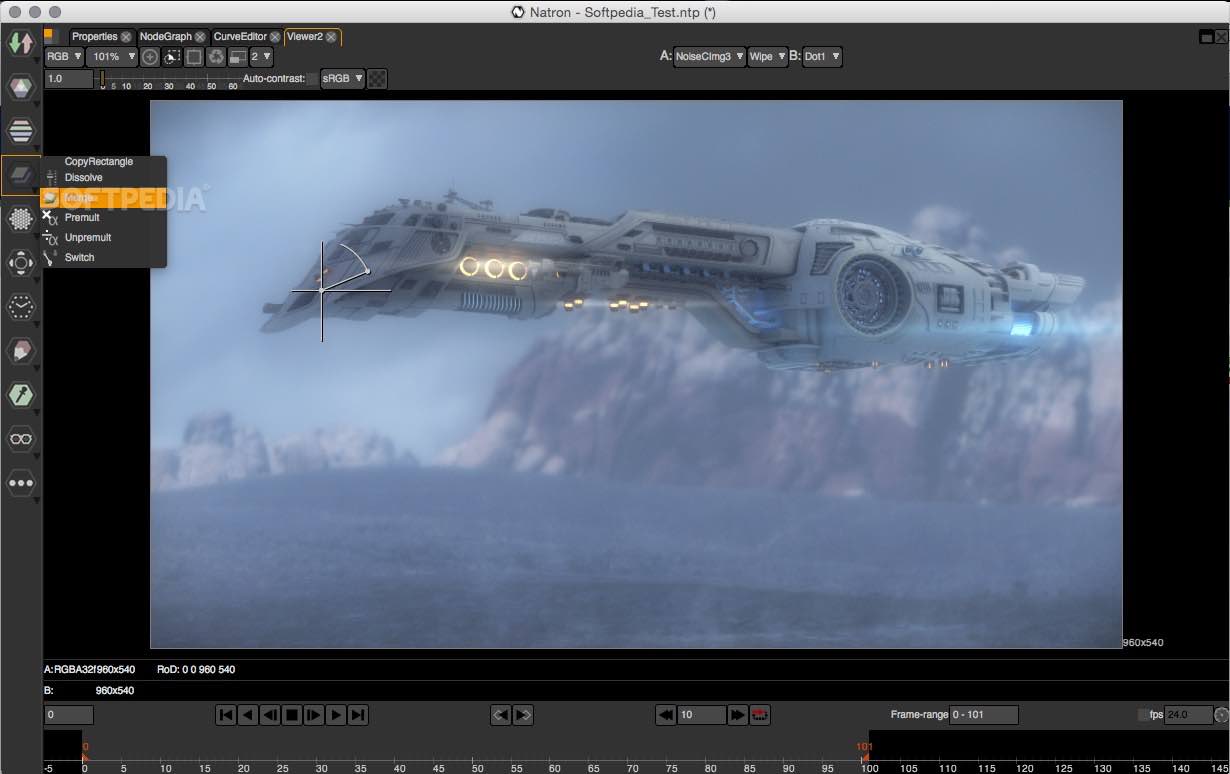Force refresh the viewer render
This screenshot has width=1230, height=774.
pyautogui.click(x=216, y=57)
